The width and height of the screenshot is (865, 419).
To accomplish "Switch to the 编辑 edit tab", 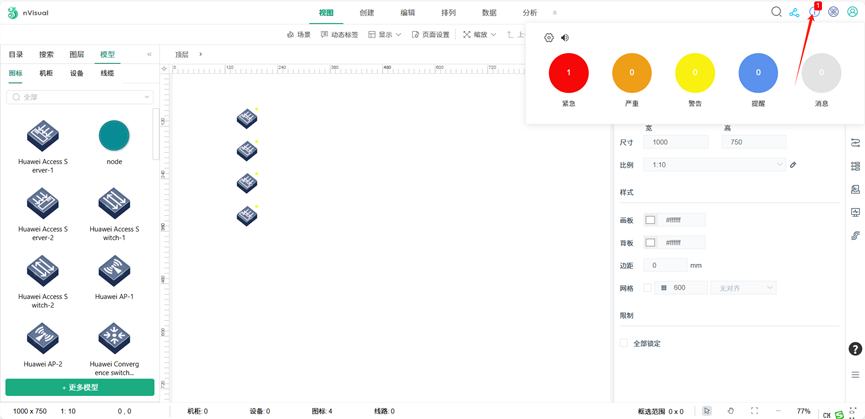I will point(408,13).
